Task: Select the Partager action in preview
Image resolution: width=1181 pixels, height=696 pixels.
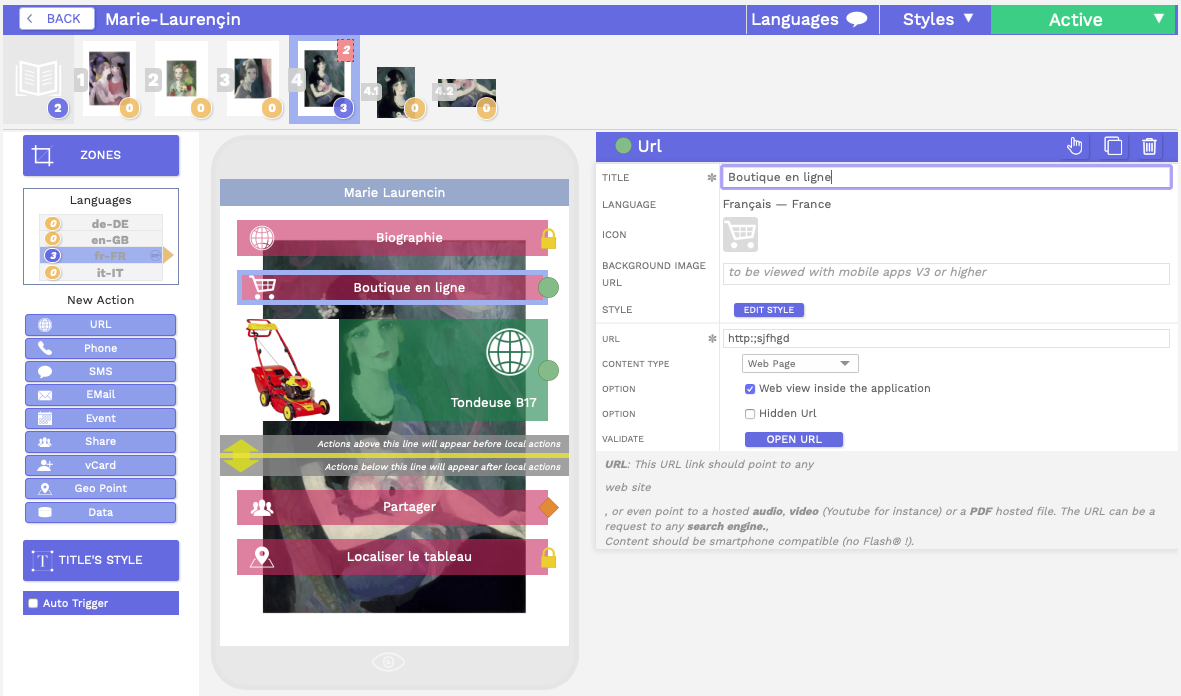Action: click(x=392, y=507)
